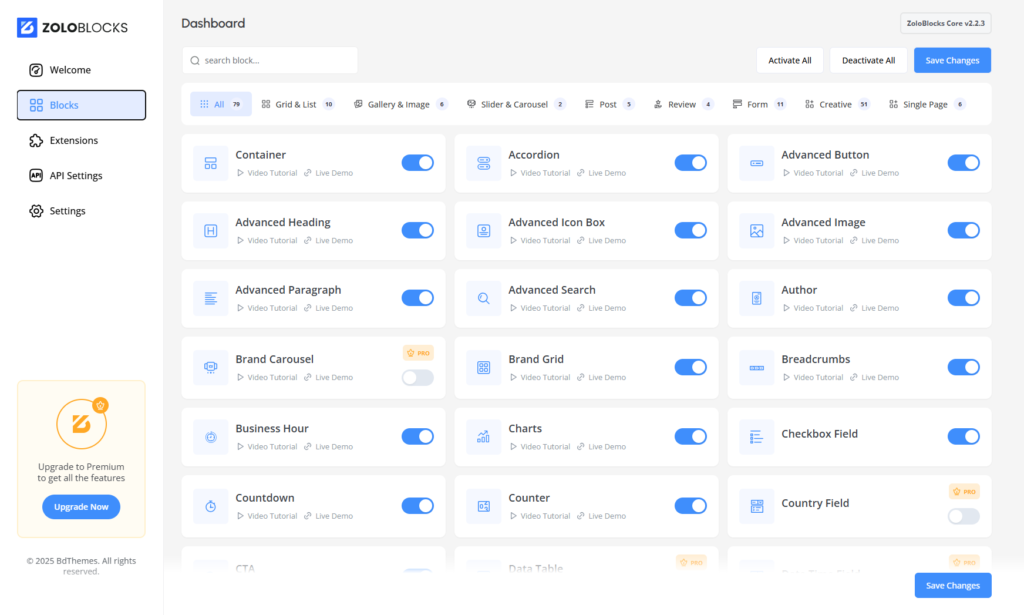Viewport: 1024px width, 615px height.
Task: Open Brand Grid's Live Demo link
Action: (601, 377)
